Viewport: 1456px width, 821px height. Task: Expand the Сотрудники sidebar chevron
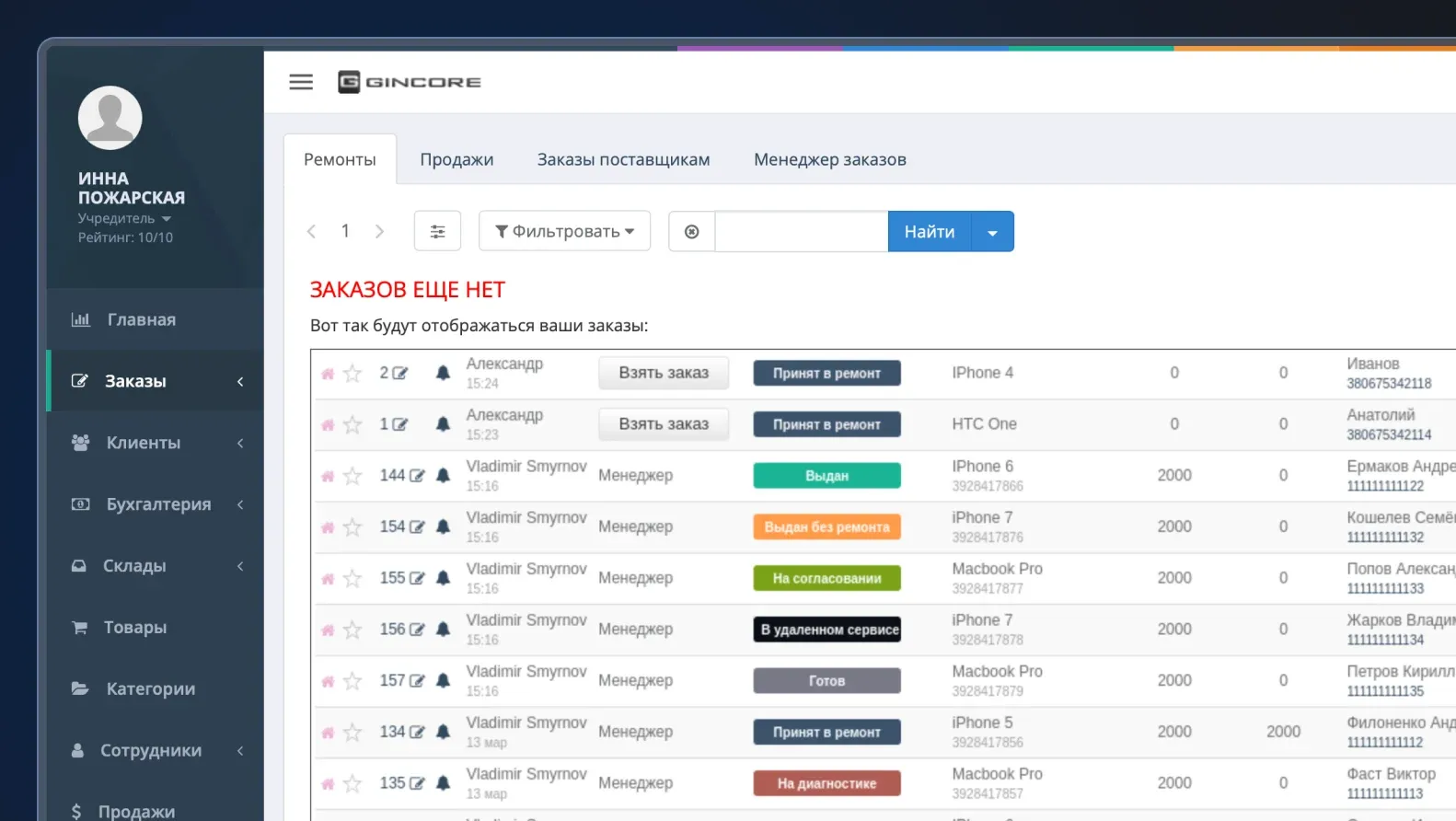(x=240, y=750)
